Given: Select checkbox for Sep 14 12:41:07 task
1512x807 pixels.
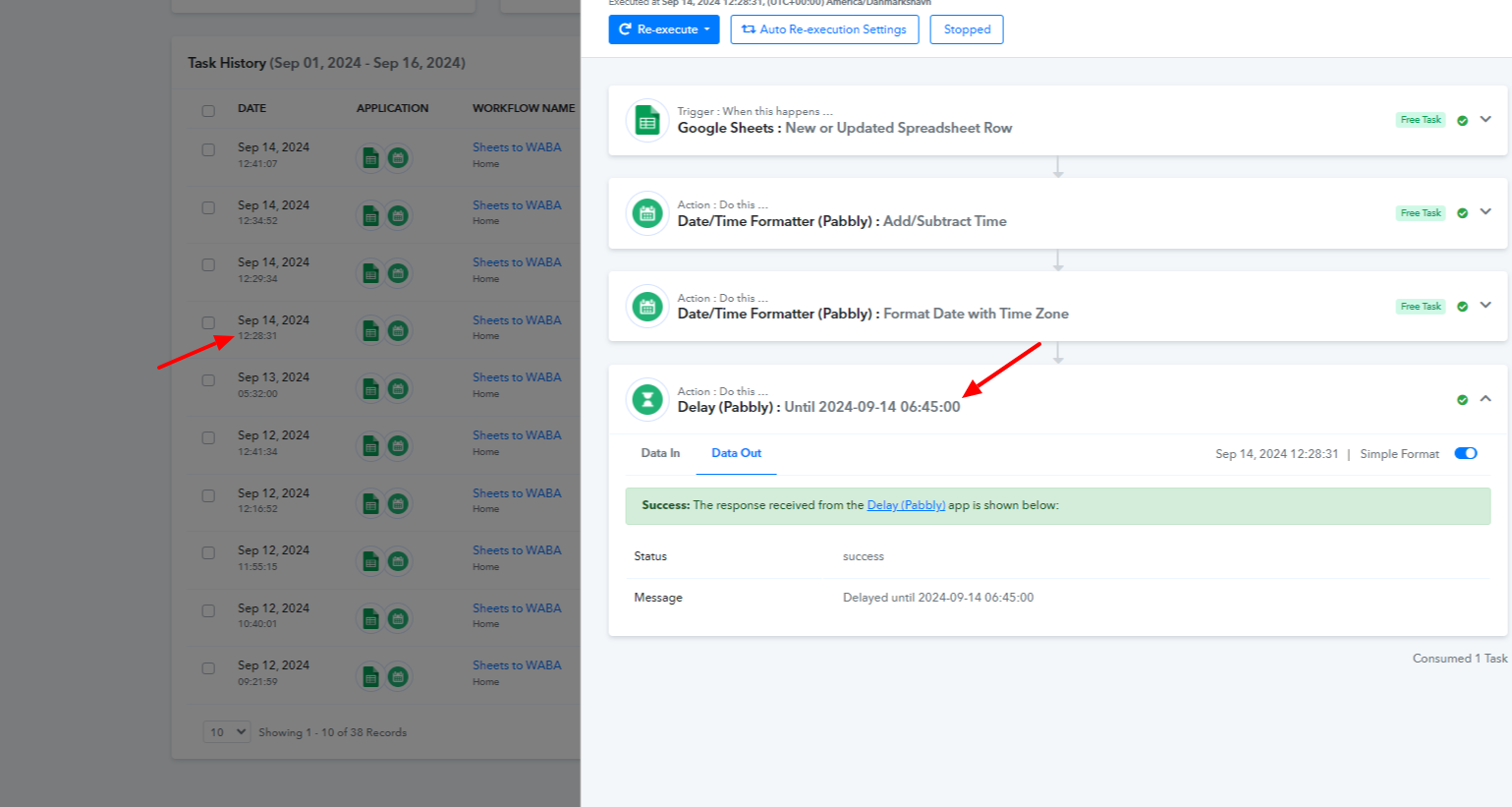Looking at the screenshot, I should [x=208, y=150].
